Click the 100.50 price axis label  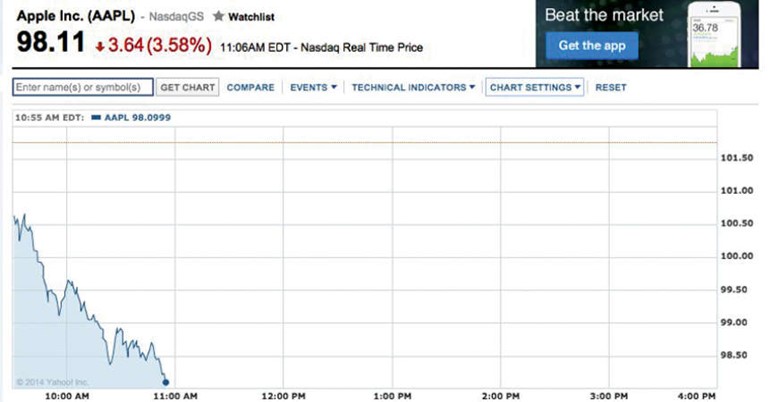pyautogui.click(x=737, y=223)
